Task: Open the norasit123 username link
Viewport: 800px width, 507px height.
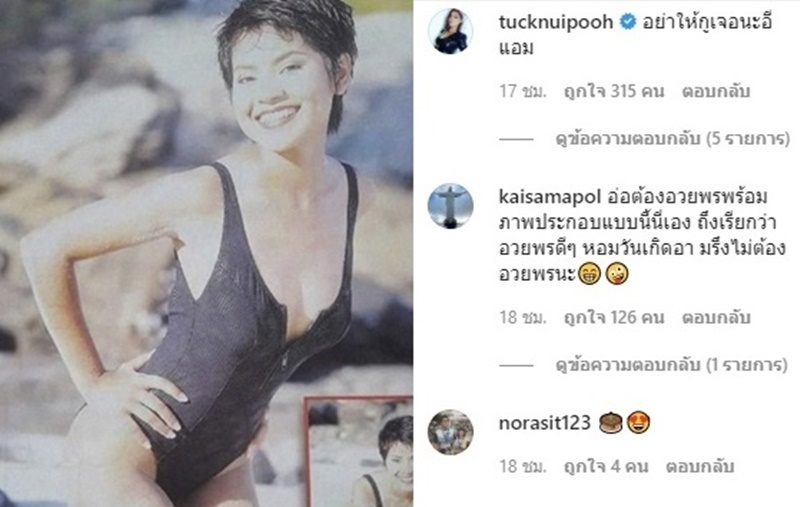Action: 544,423
